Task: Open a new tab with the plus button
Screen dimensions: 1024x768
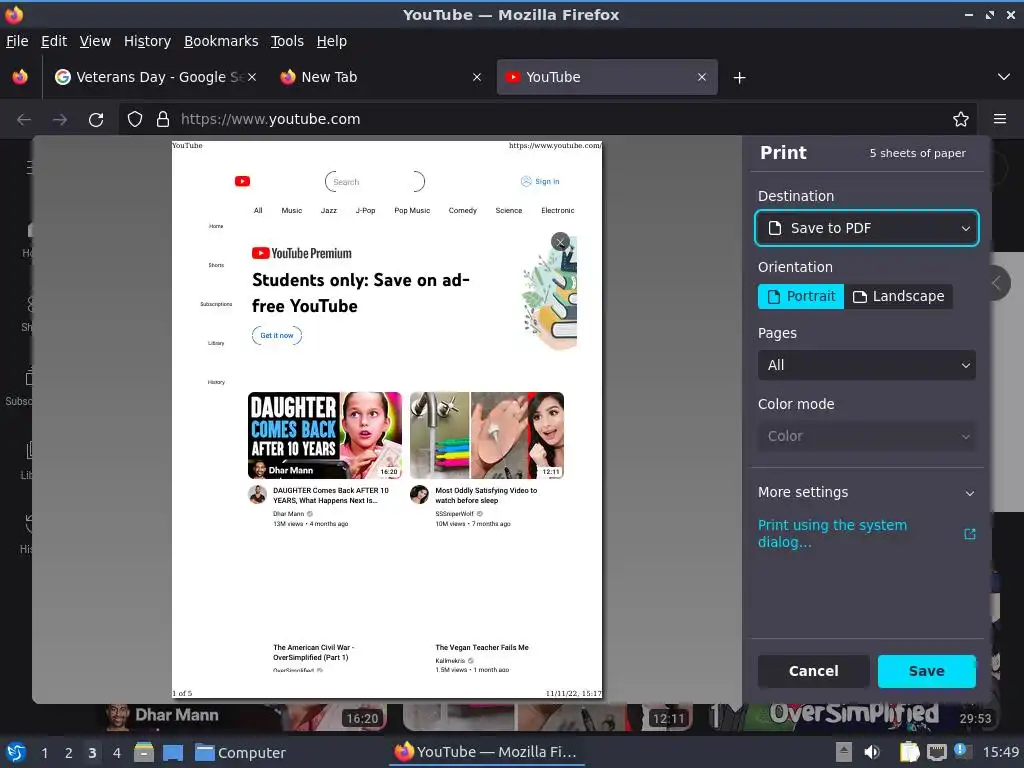Action: (739, 78)
